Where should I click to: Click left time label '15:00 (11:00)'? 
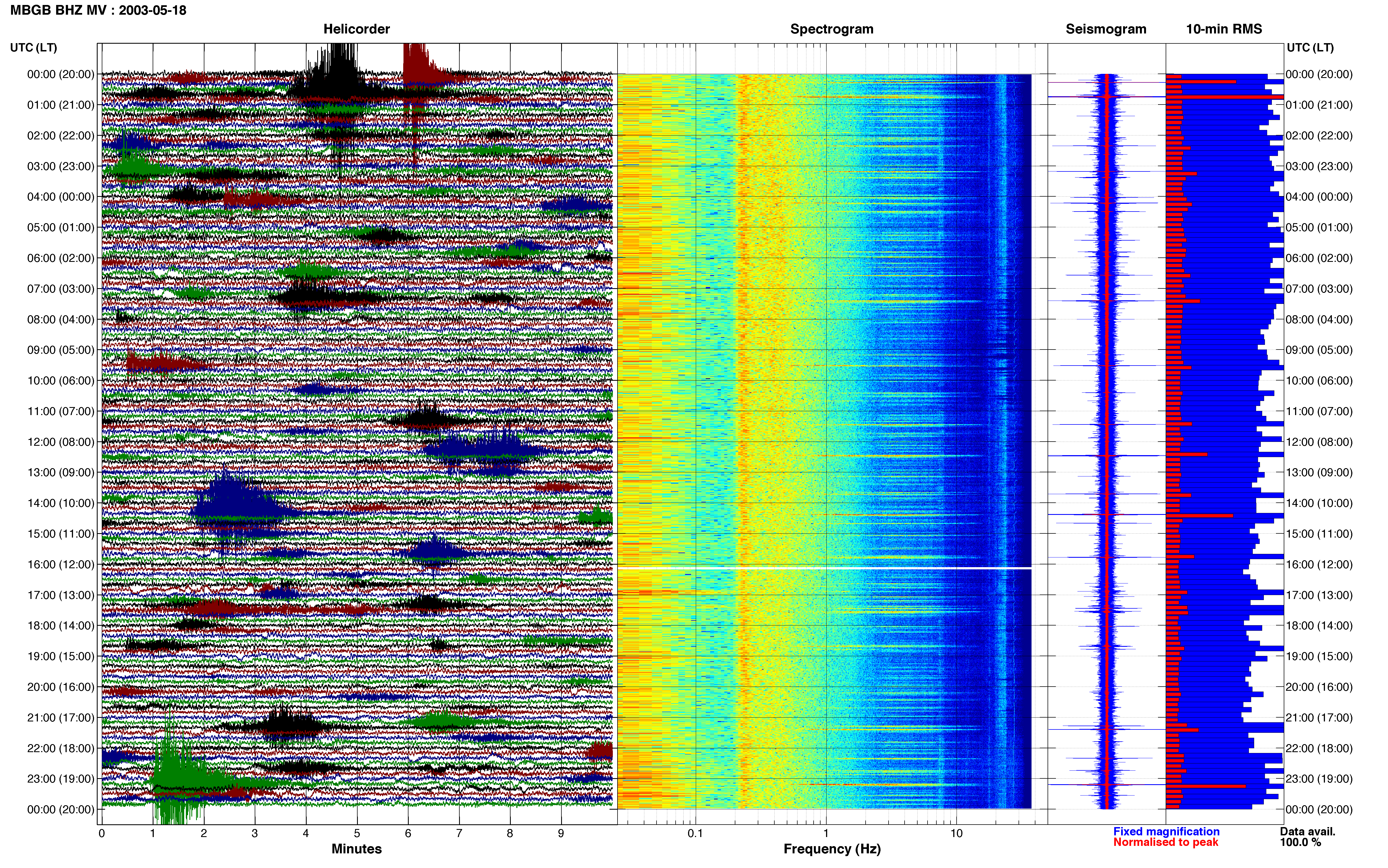pyautogui.click(x=61, y=534)
